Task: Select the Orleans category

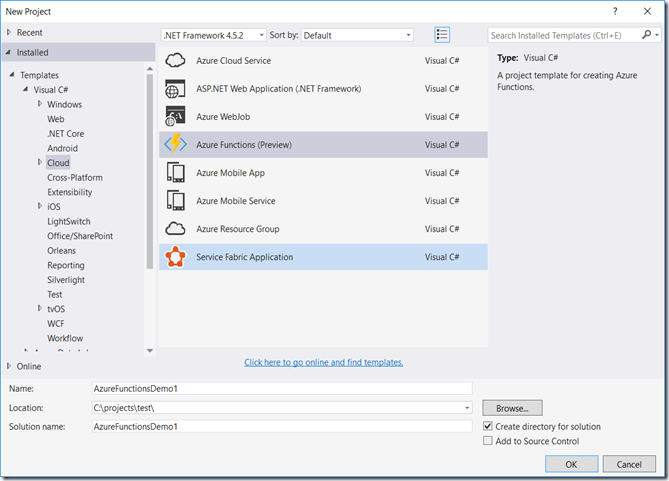Action: pos(62,251)
